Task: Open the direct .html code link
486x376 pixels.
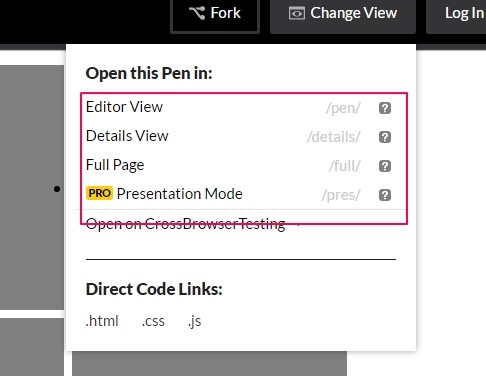Action: [x=102, y=321]
